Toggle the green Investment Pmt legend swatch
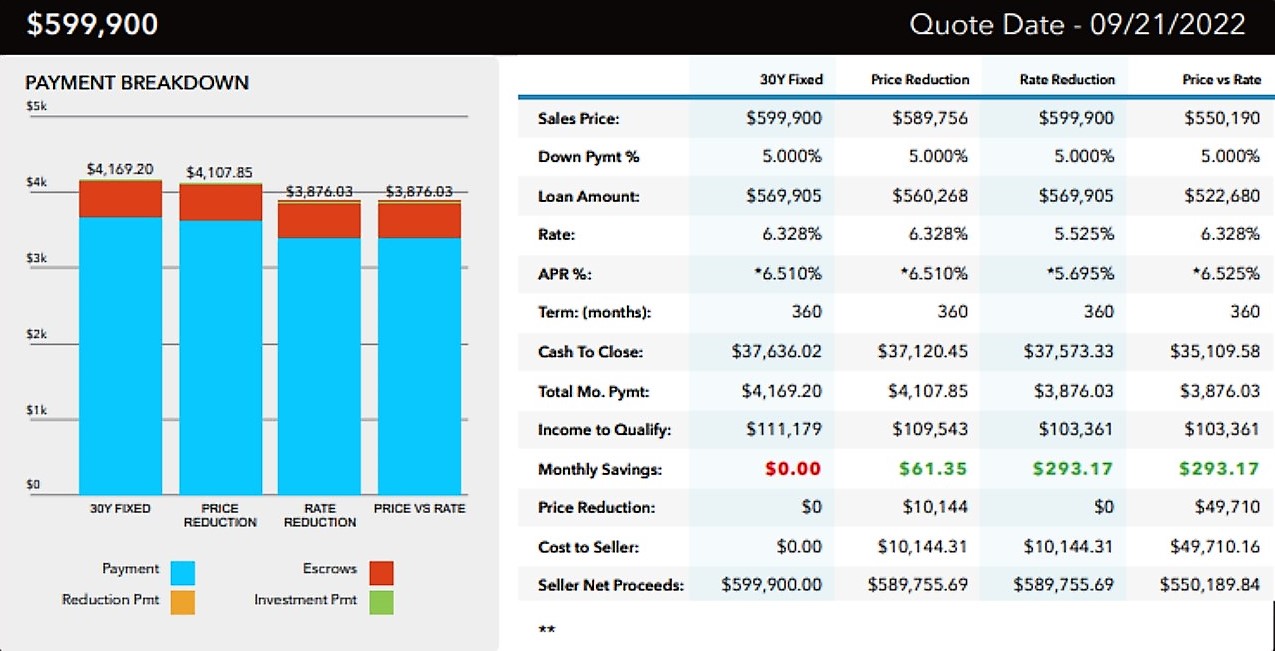 pyautogui.click(x=381, y=602)
